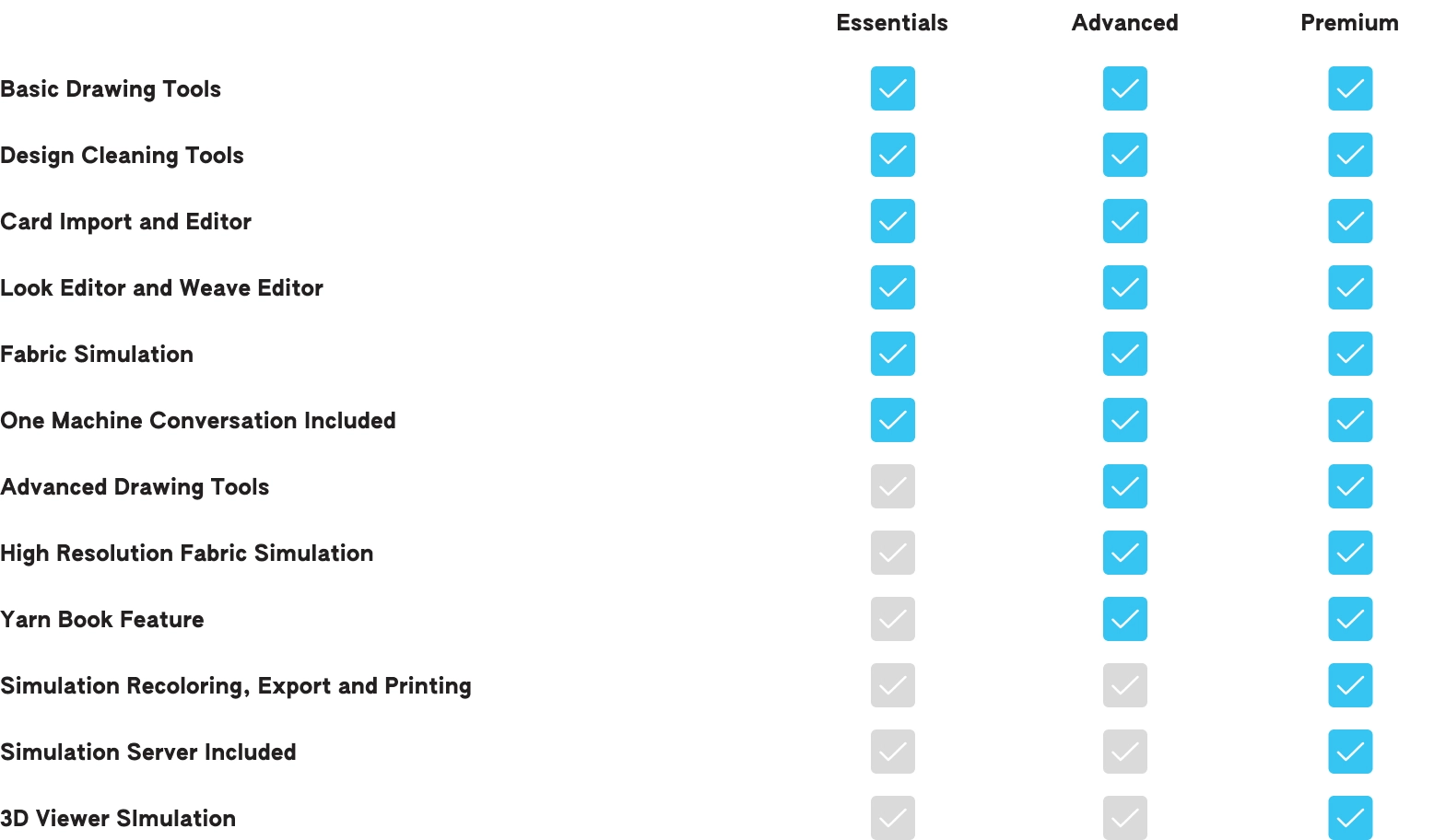Click greyed Essentials checkmark for Yarn Book Feature

coord(892,619)
